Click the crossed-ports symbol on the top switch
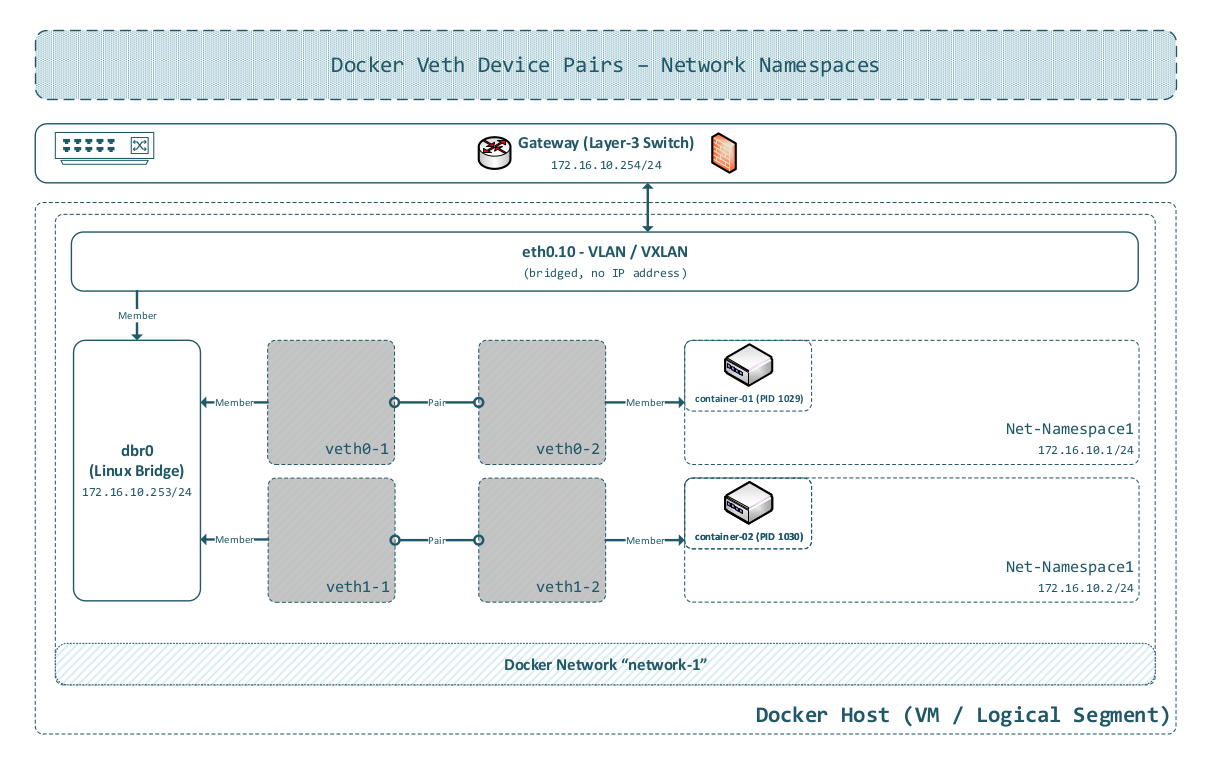 (x=139, y=145)
